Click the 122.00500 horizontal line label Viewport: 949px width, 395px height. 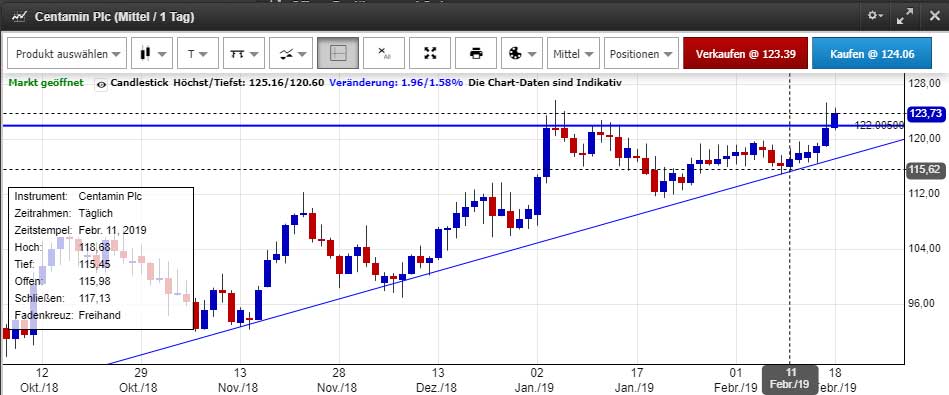click(x=879, y=125)
